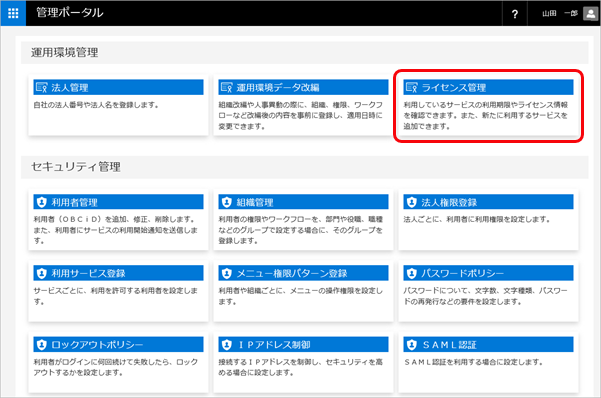The width and height of the screenshot is (601, 398).
Task: Click description starting 利用者（ＯＢＣｉＤ）を追加
Action: tap(115, 230)
